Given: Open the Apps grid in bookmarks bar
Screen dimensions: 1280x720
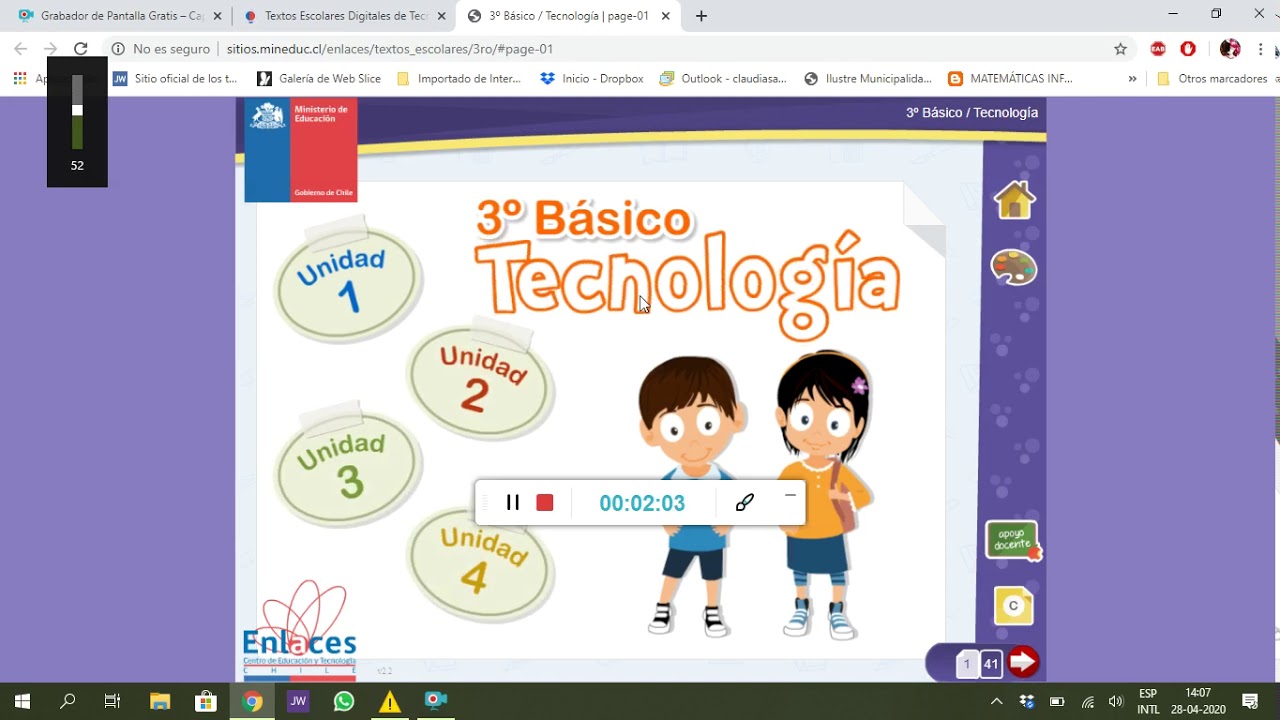Looking at the screenshot, I should pyautogui.click(x=20, y=78).
